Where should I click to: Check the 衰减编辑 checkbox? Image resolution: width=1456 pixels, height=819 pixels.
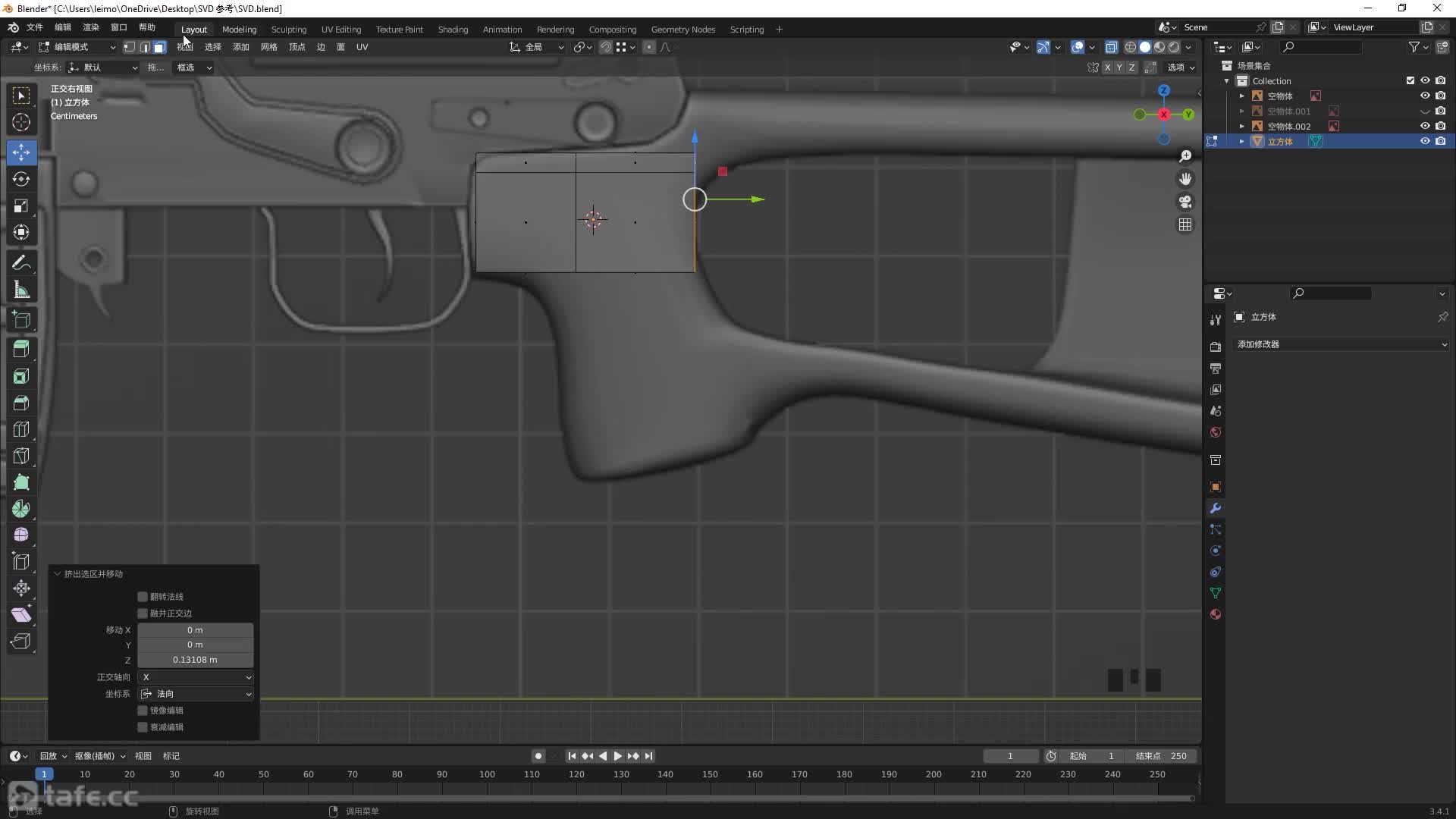(x=143, y=727)
